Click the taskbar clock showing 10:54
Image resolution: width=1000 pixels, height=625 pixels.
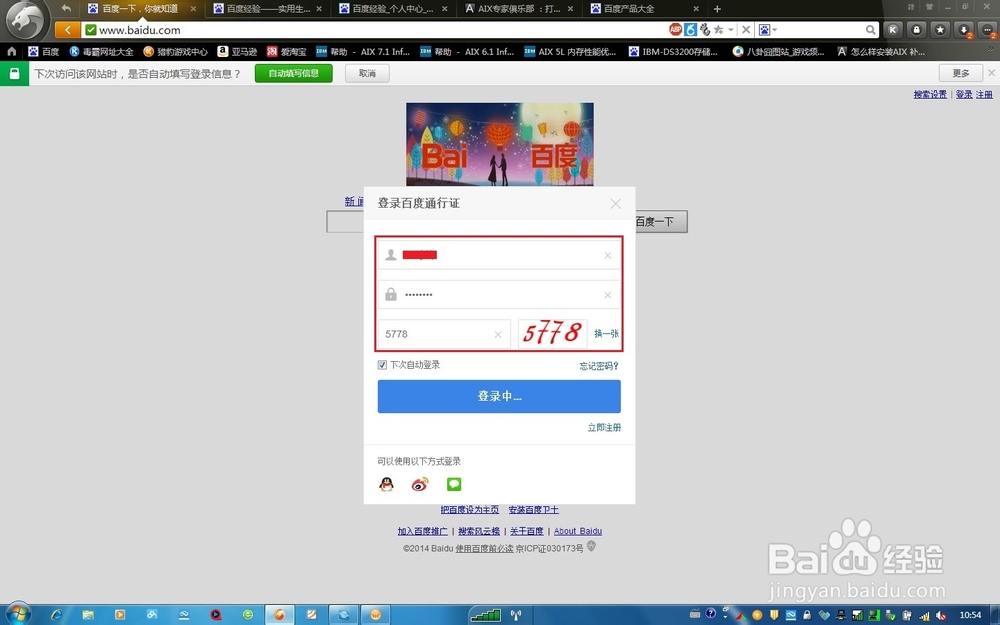970,615
